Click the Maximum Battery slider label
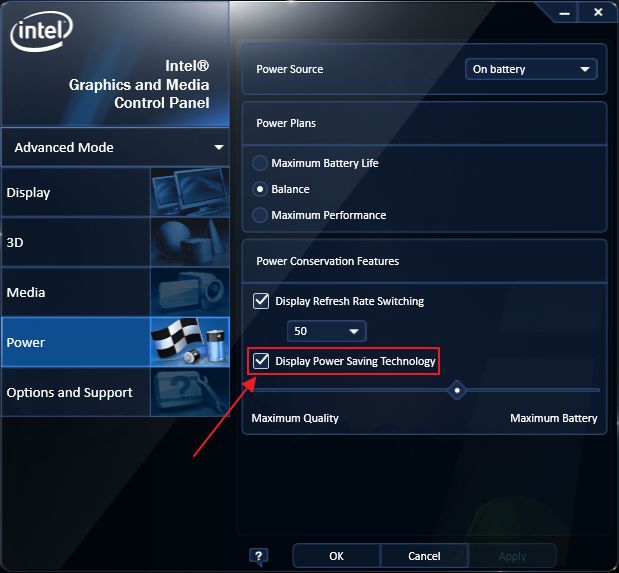This screenshot has width=619, height=573. [553, 418]
